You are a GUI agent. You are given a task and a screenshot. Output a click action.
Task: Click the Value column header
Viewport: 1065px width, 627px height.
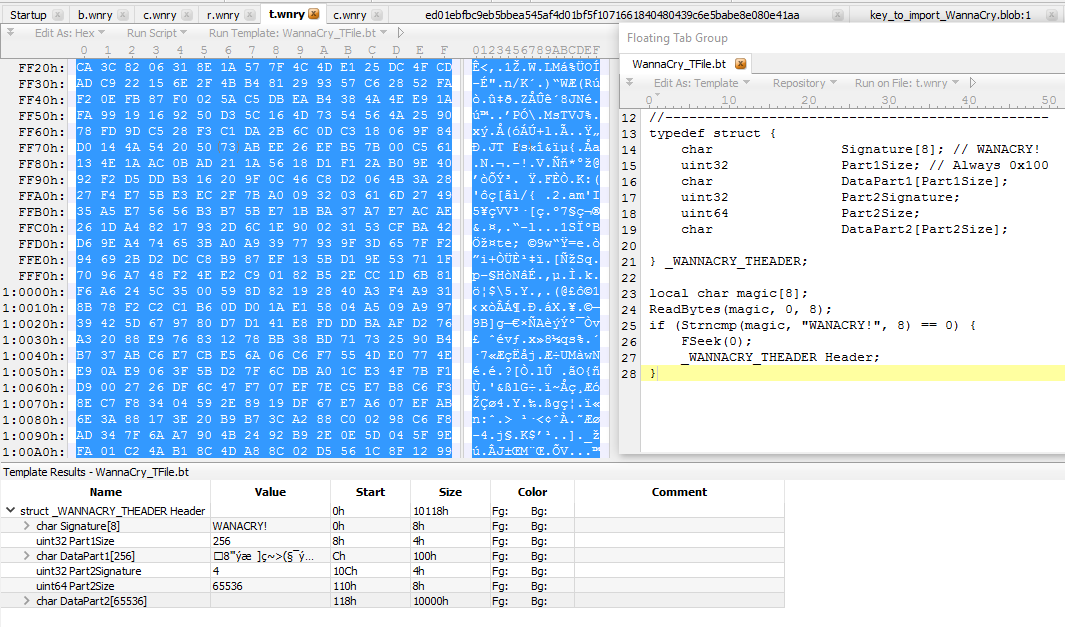pos(270,492)
